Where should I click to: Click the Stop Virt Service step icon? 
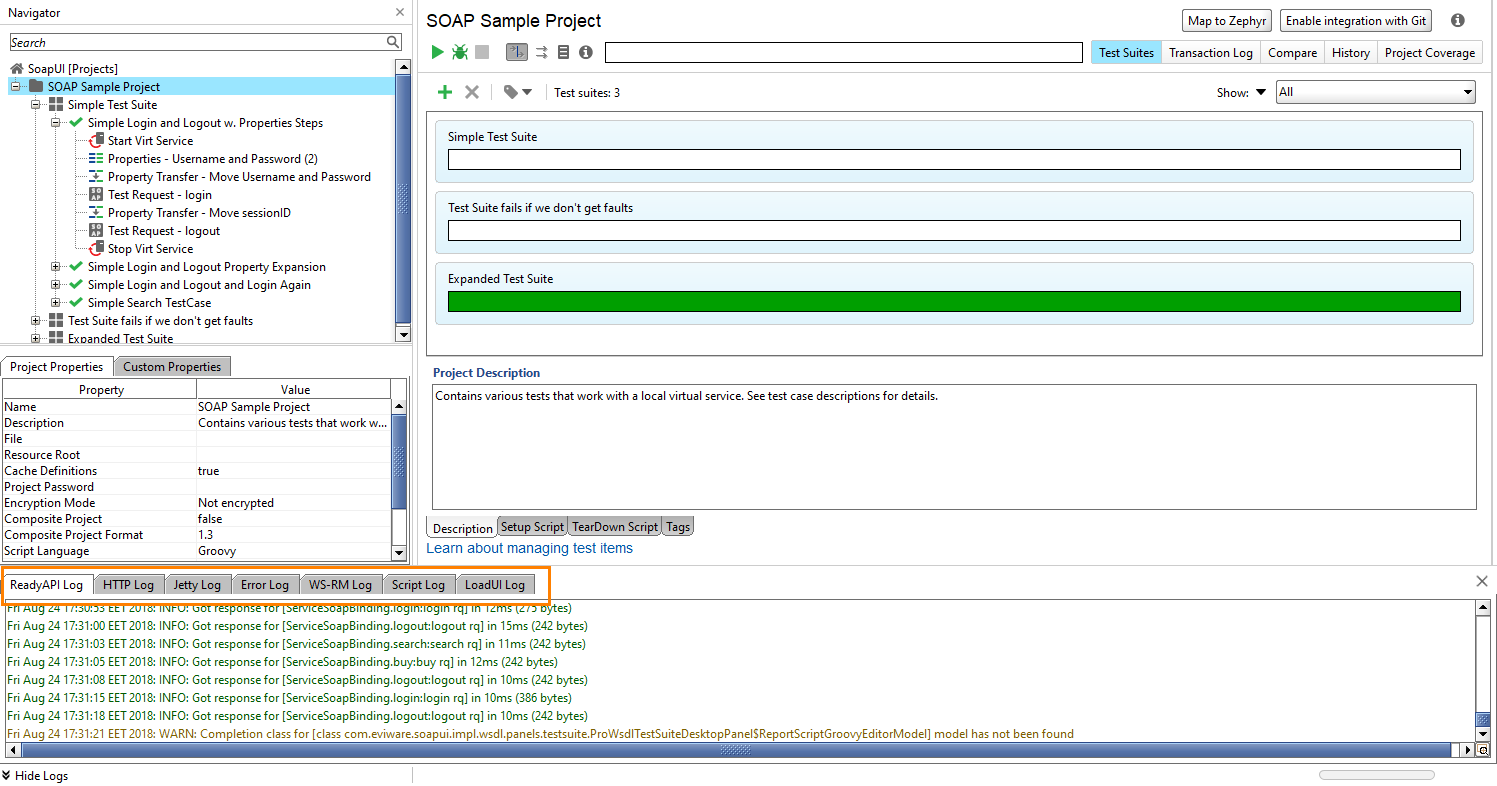(x=96, y=248)
